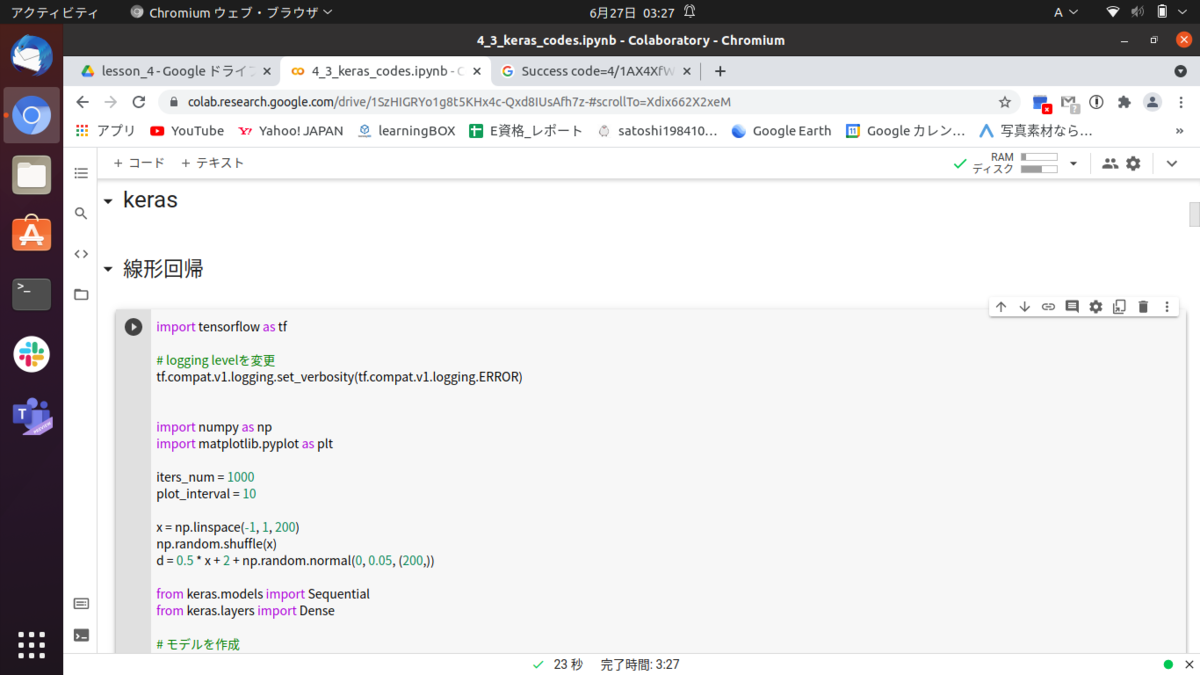Add a code cell with コード
The image size is (1200, 675).
coord(139,163)
